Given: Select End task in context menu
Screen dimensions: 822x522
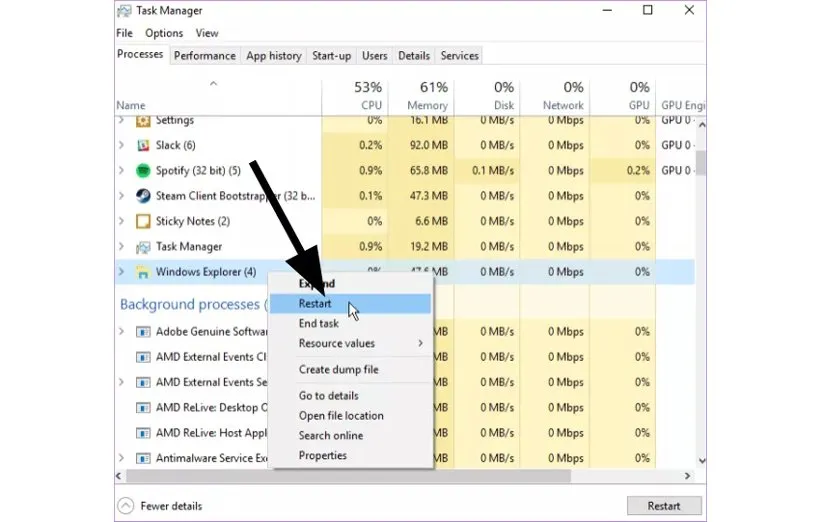Looking at the screenshot, I should (x=319, y=323).
